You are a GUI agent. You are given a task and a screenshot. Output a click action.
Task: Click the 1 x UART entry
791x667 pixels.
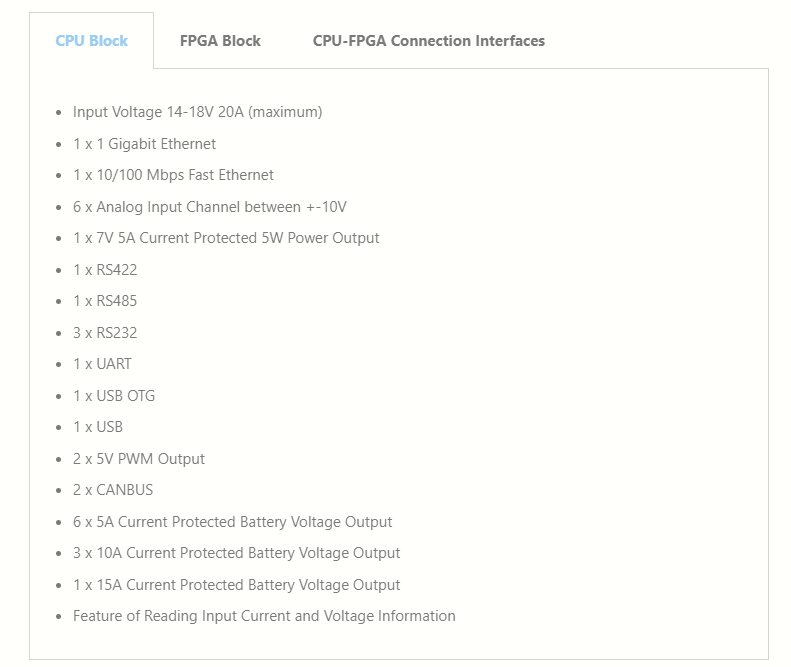click(102, 364)
